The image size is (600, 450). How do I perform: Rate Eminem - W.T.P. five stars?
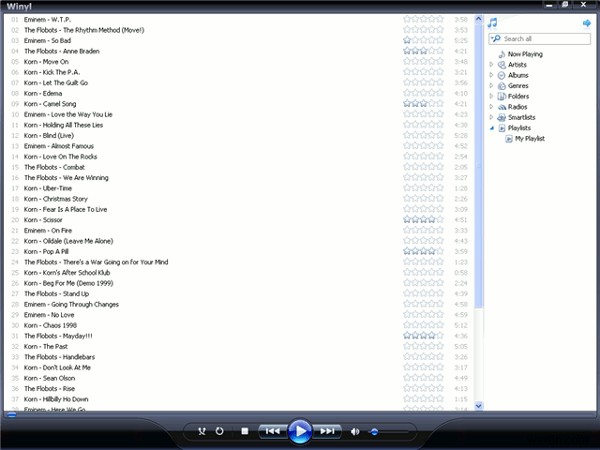440,19
